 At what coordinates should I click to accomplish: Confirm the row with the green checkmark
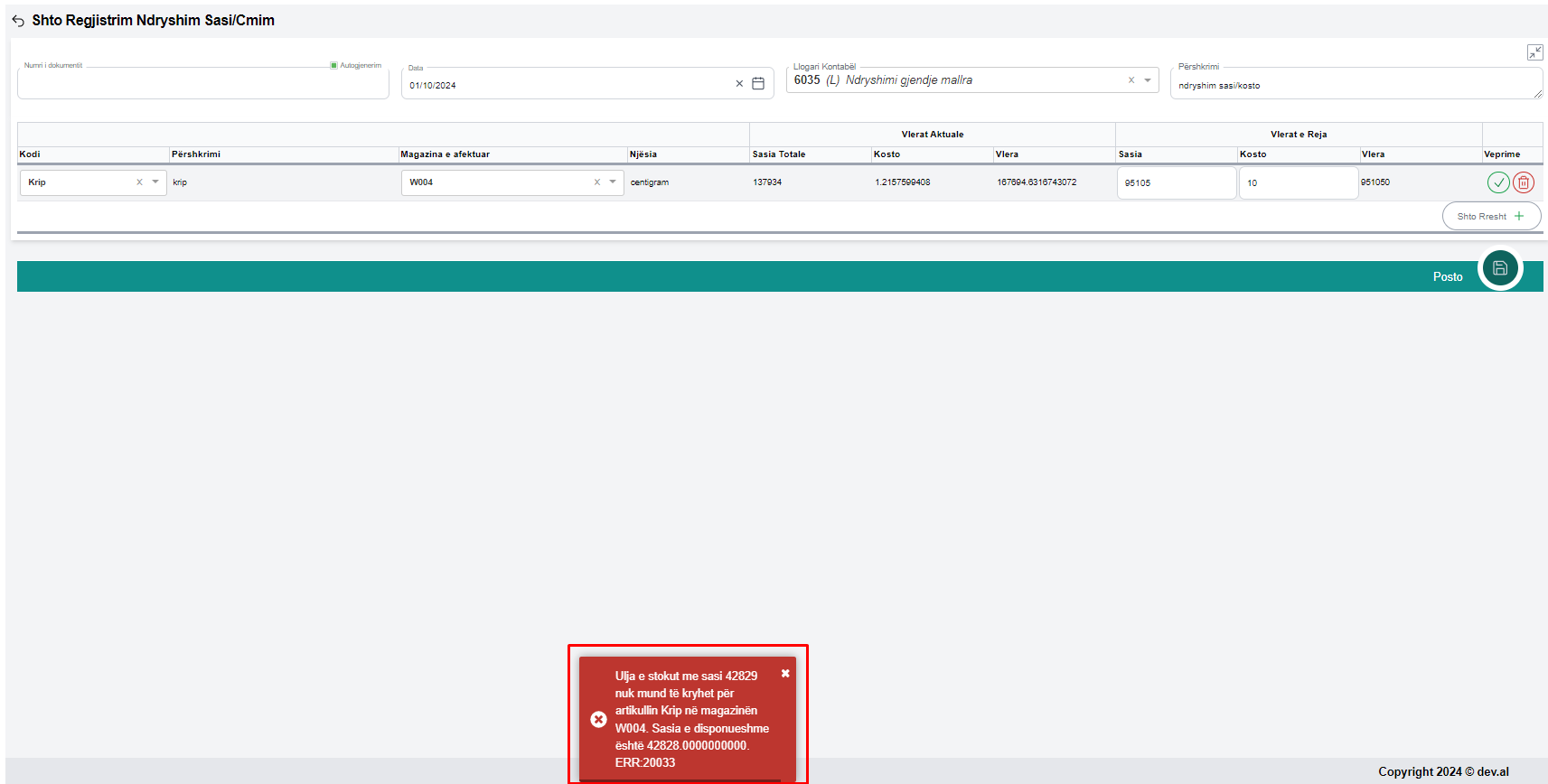[x=1497, y=182]
